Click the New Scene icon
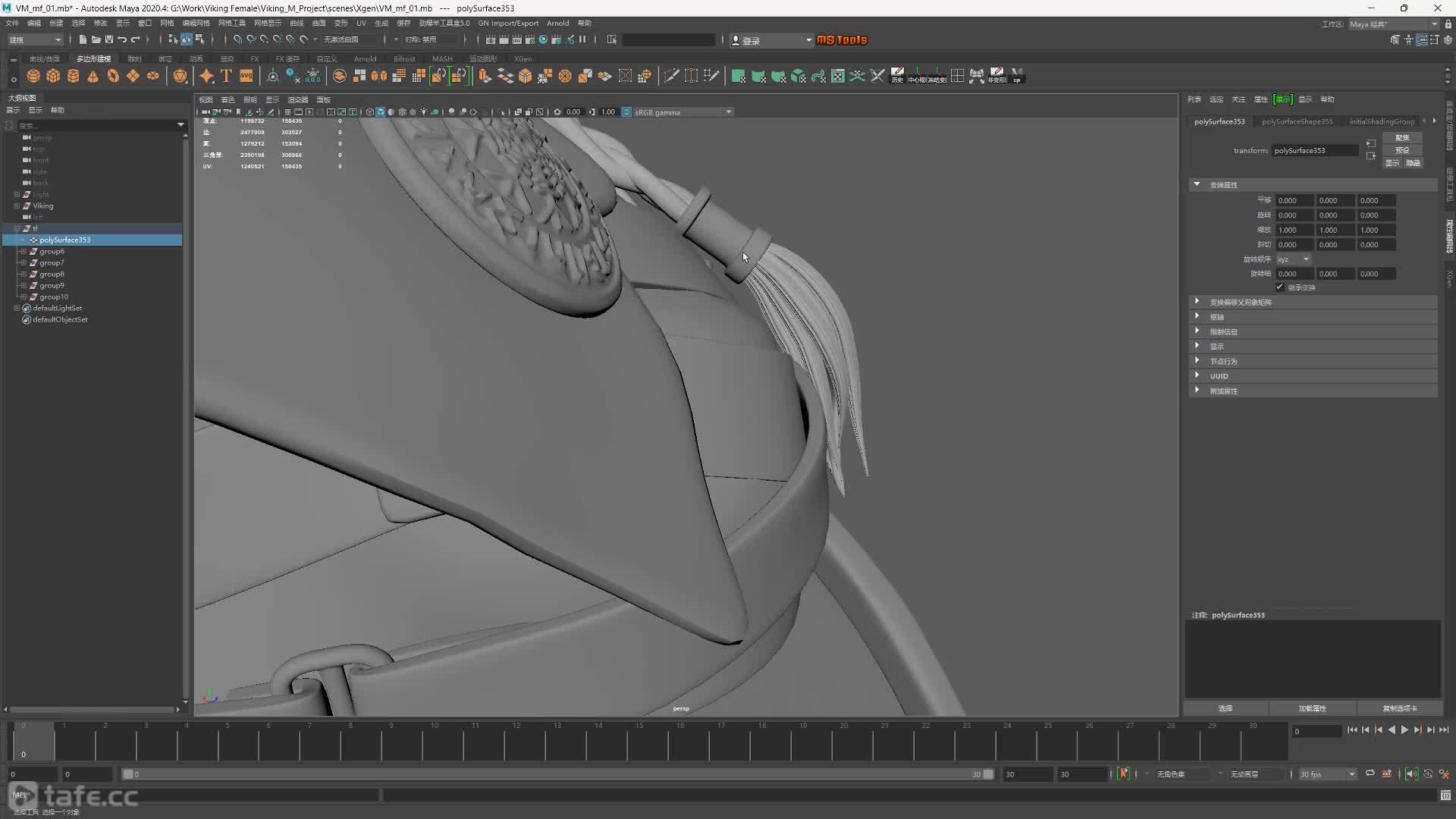 coord(83,39)
